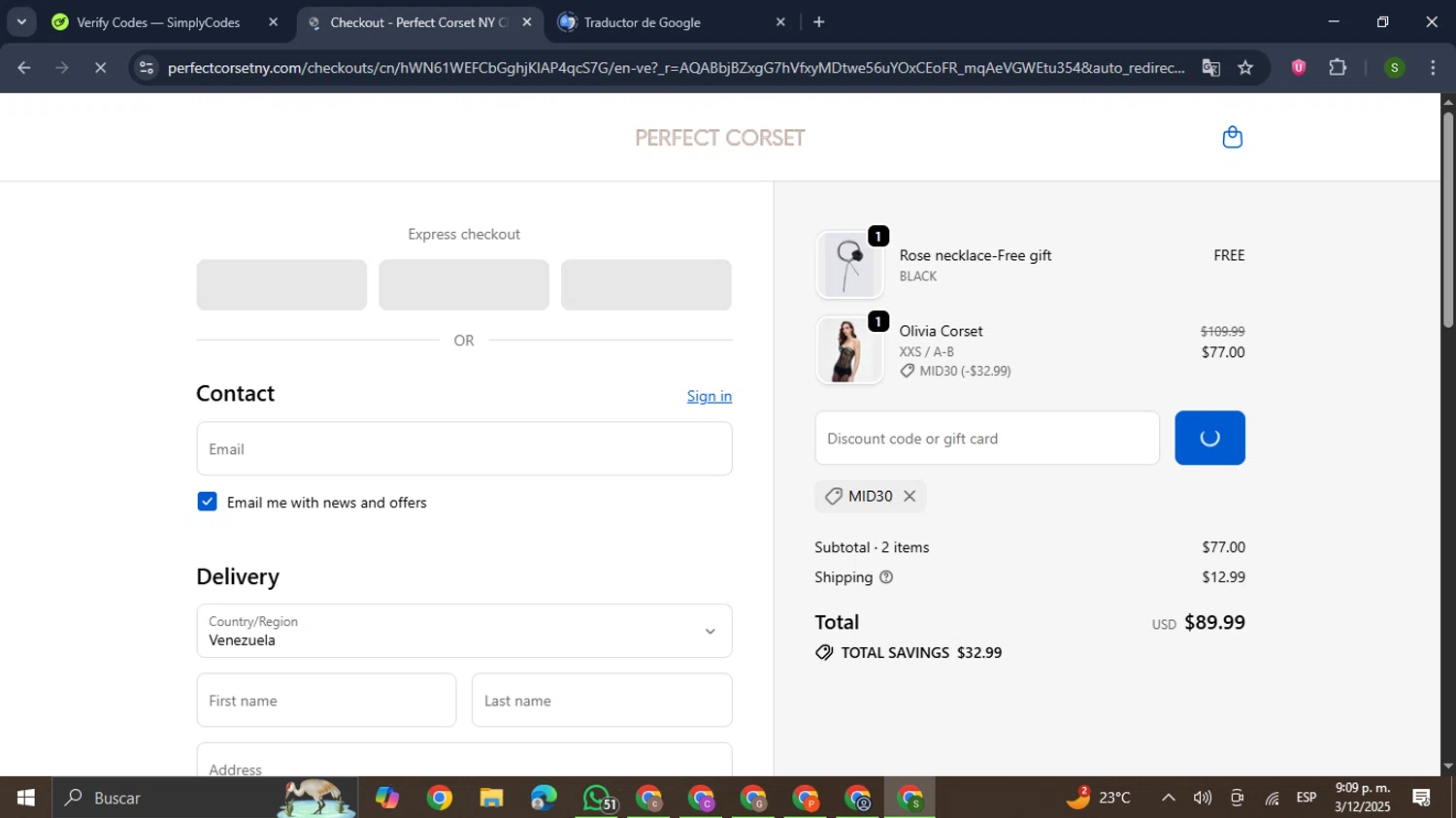Focus the Last name field
This screenshot has width=1456, height=818.
[602, 700]
